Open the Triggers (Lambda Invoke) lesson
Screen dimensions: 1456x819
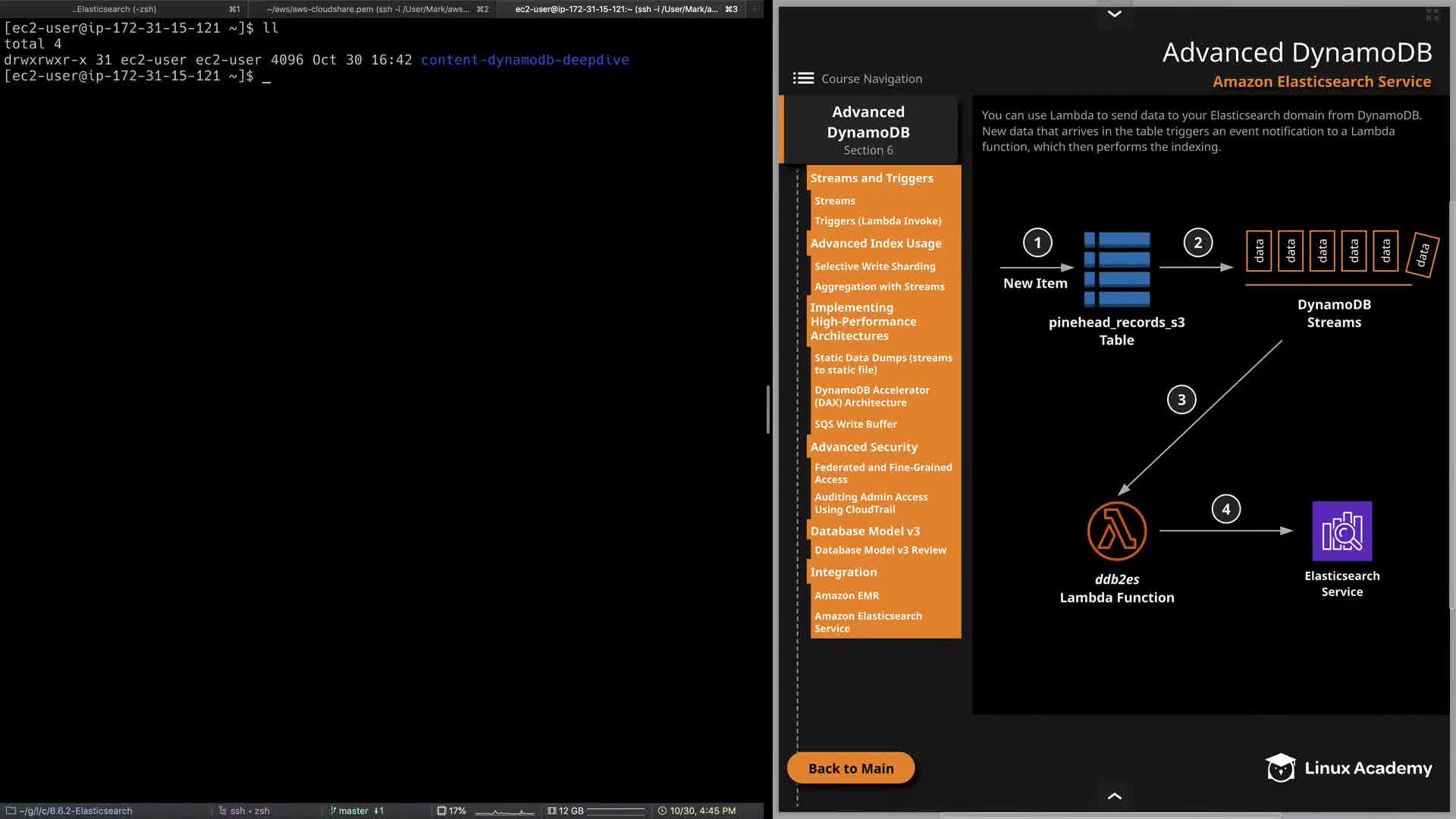877,221
